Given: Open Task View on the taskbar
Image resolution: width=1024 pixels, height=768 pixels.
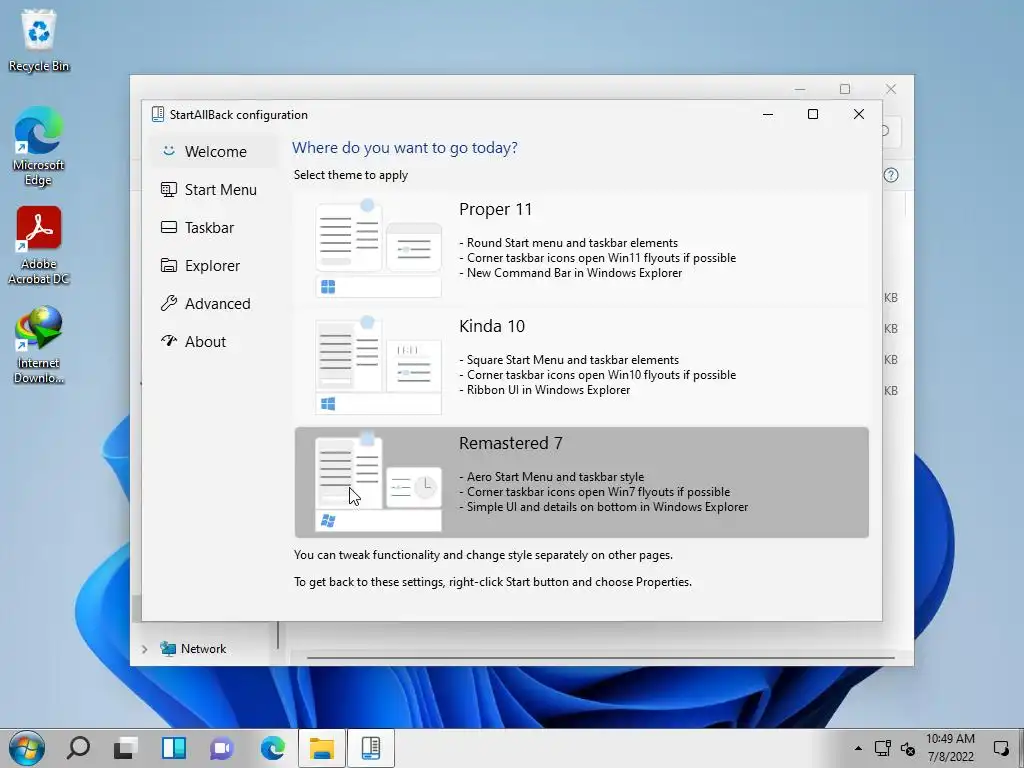Looking at the screenshot, I should click(x=125, y=748).
